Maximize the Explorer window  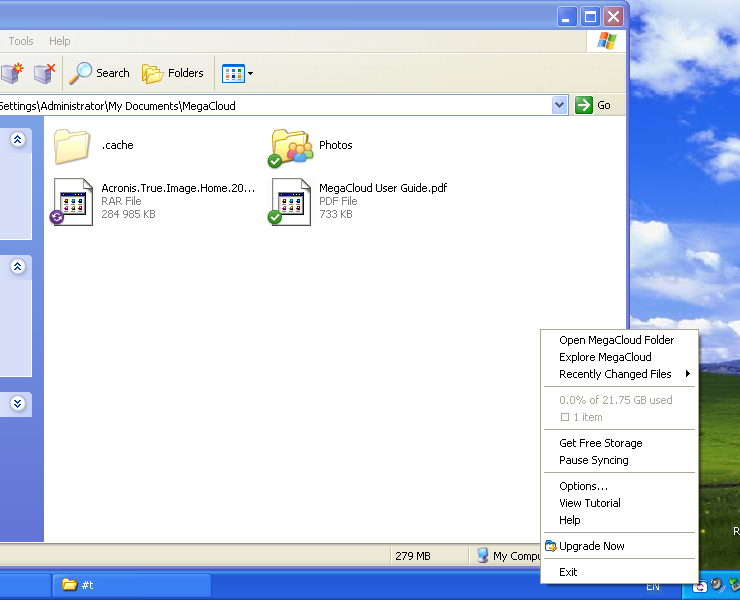(590, 17)
